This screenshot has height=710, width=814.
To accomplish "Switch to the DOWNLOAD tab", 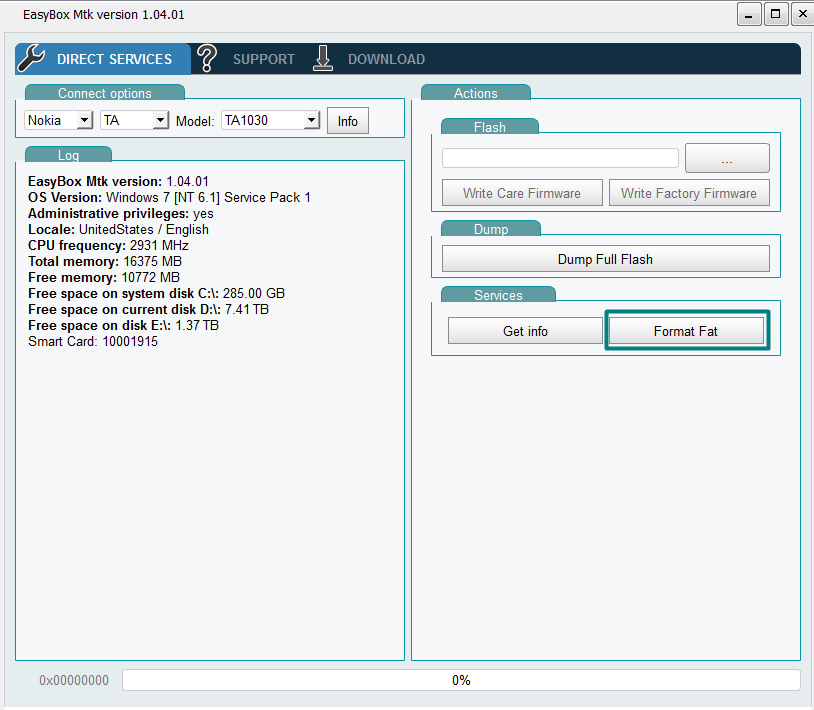I will click(386, 59).
